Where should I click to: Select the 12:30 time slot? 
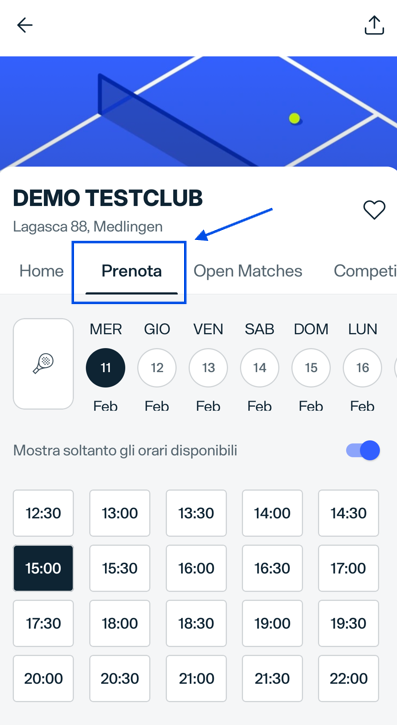(43, 513)
